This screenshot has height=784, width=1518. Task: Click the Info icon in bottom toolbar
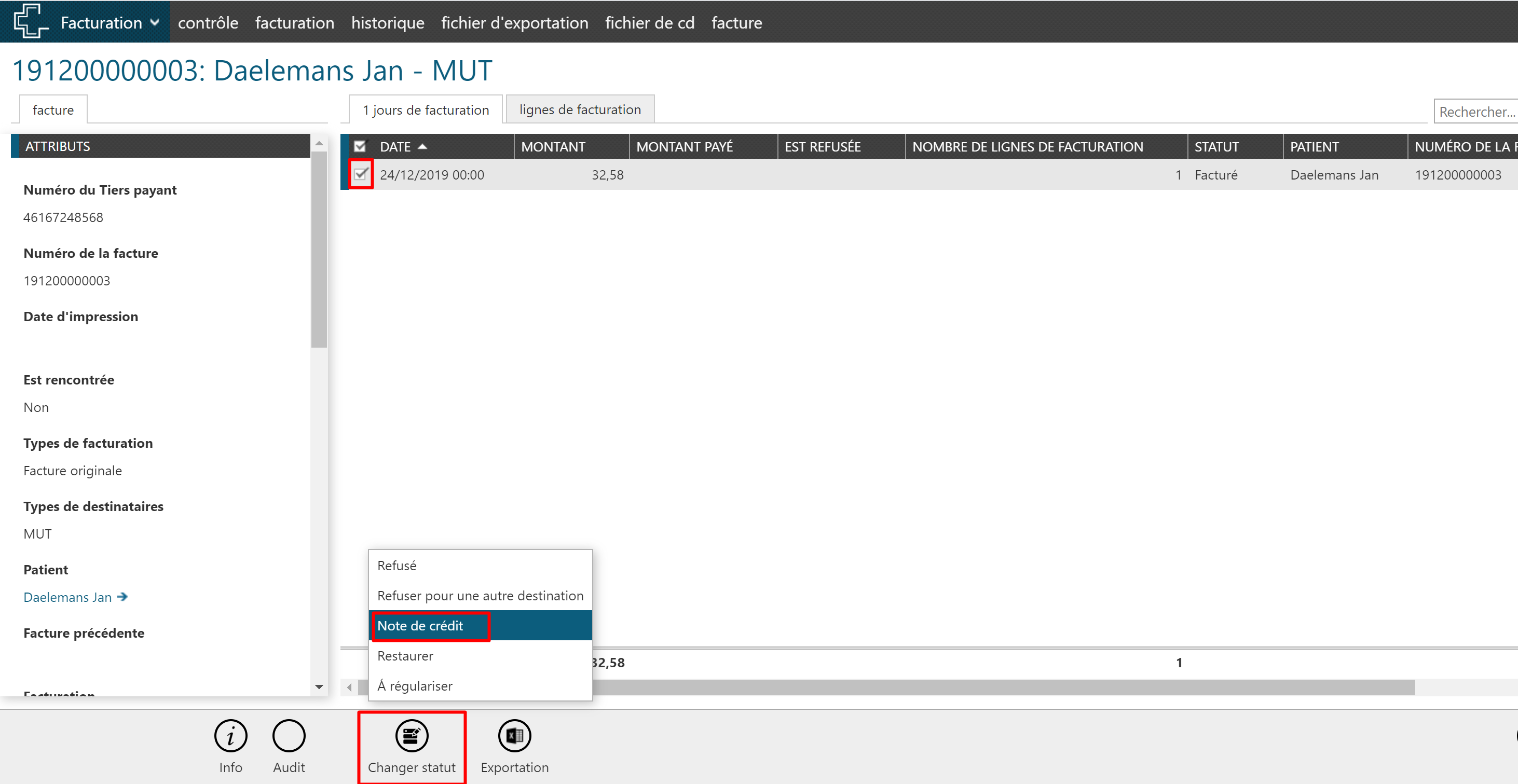click(x=230, y=736)
